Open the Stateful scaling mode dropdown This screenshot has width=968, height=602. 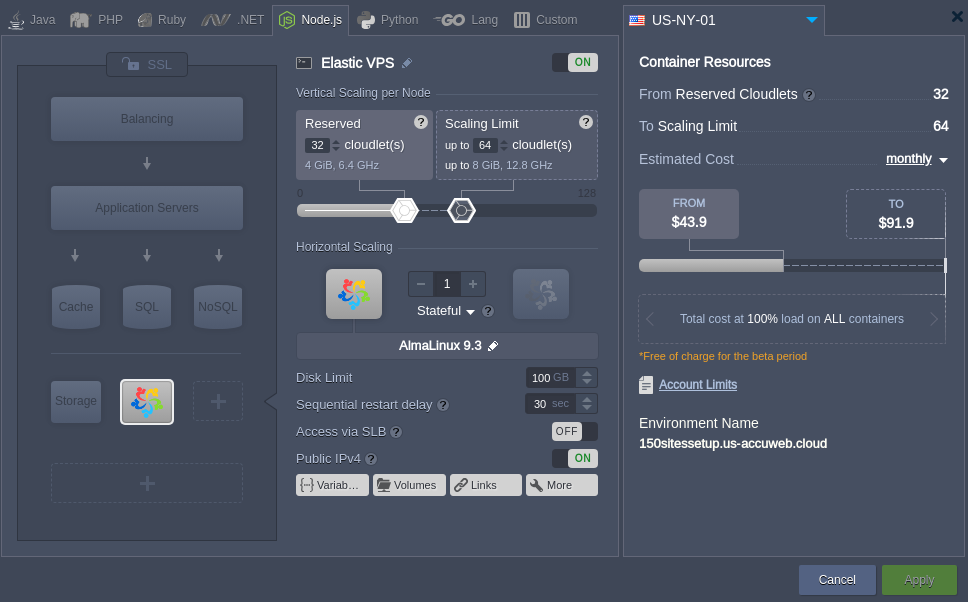point(446,311)
